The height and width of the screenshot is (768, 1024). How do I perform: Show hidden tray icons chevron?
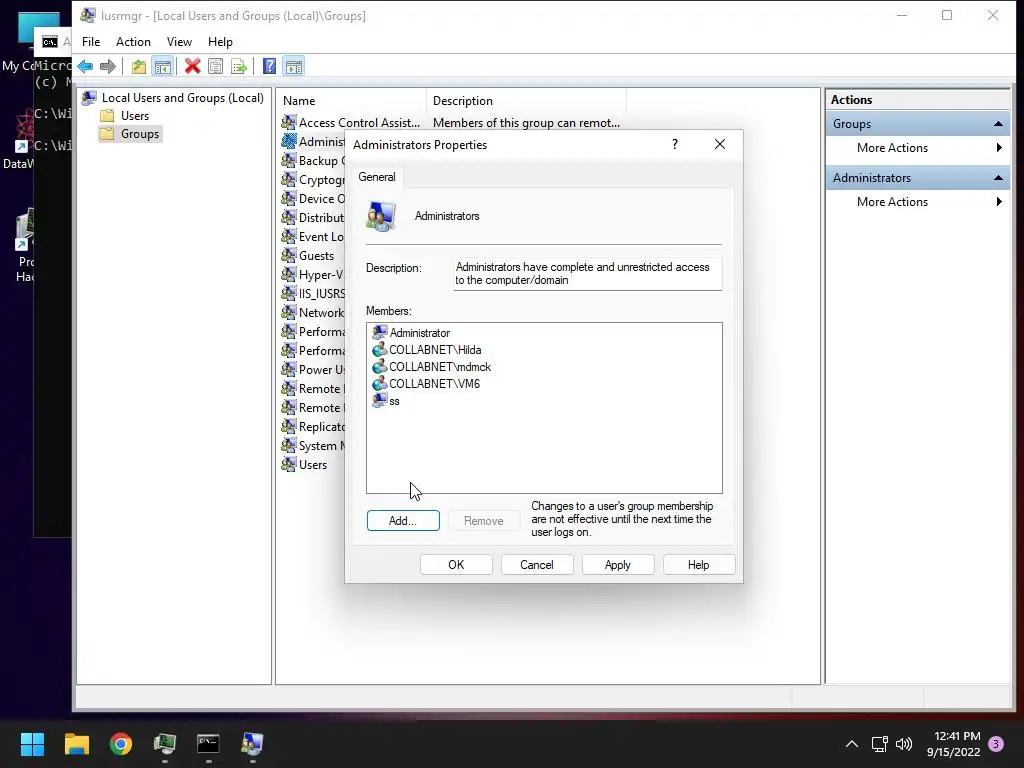click(852, 744)
